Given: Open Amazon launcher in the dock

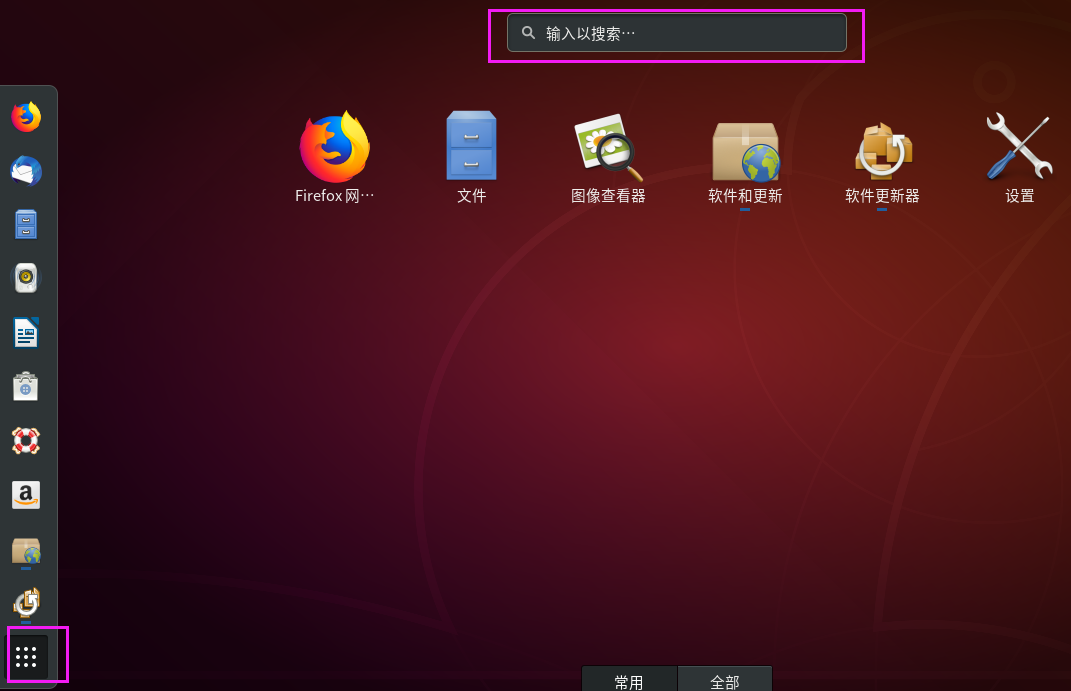Looking at the screenshot, I should point(26,494).
